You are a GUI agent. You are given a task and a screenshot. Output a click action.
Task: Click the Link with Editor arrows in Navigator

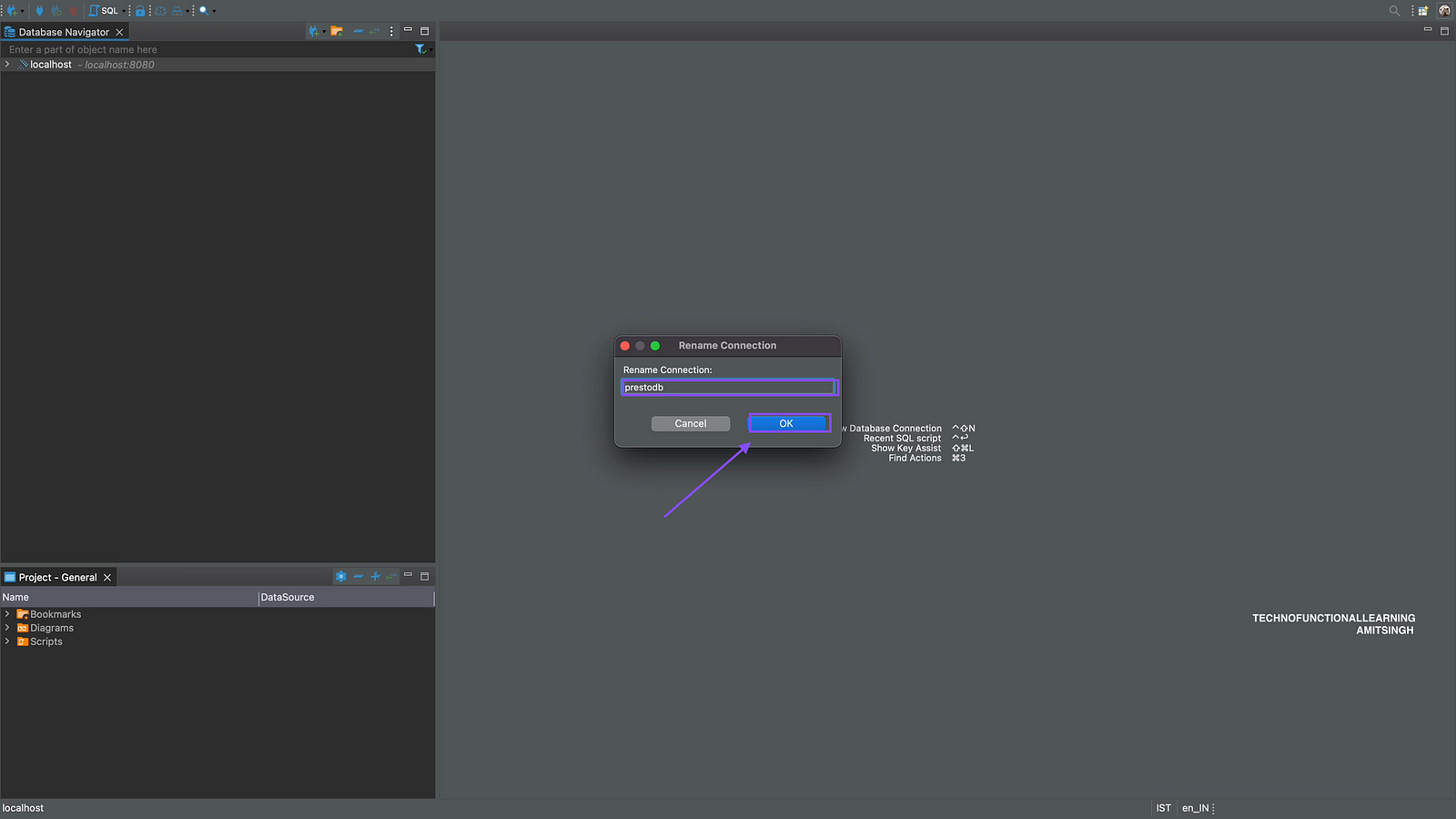(374, 31)
